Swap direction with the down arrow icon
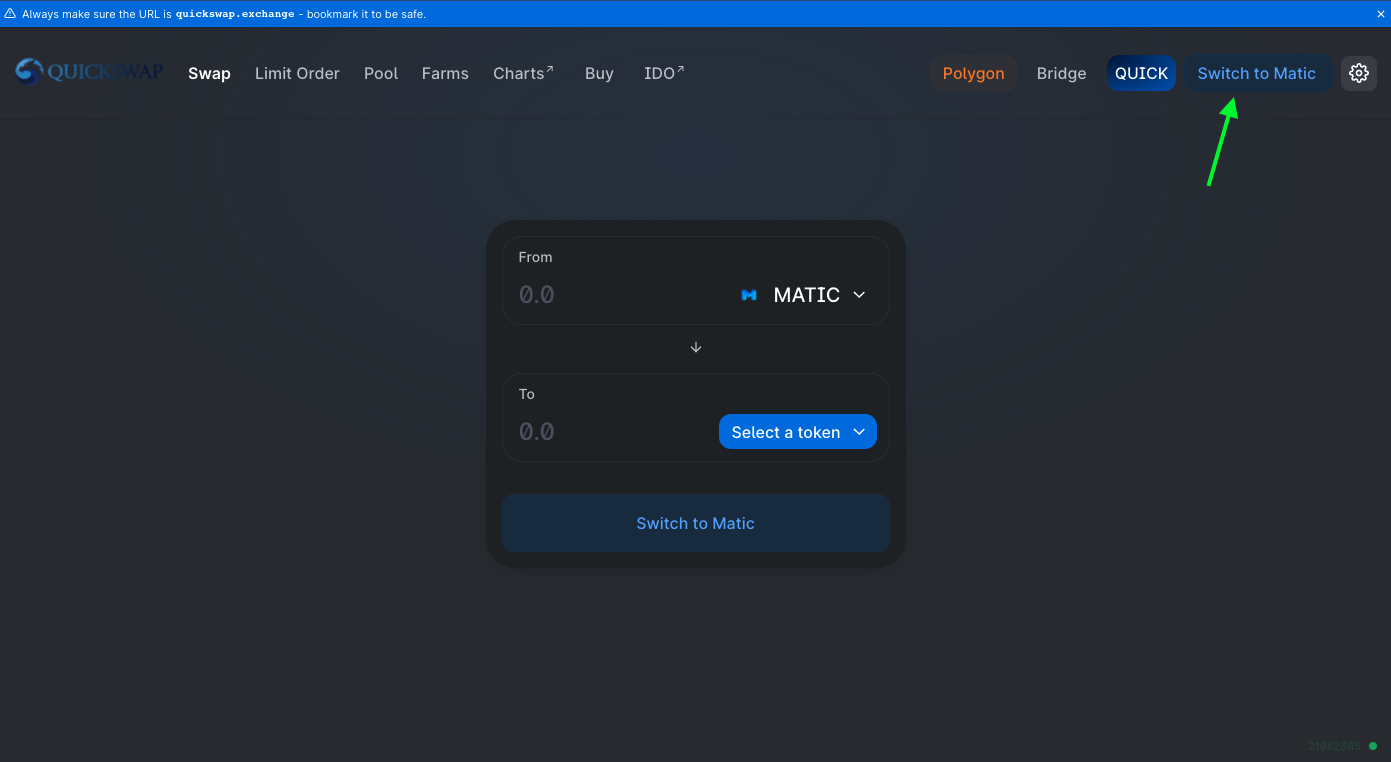 696,347
